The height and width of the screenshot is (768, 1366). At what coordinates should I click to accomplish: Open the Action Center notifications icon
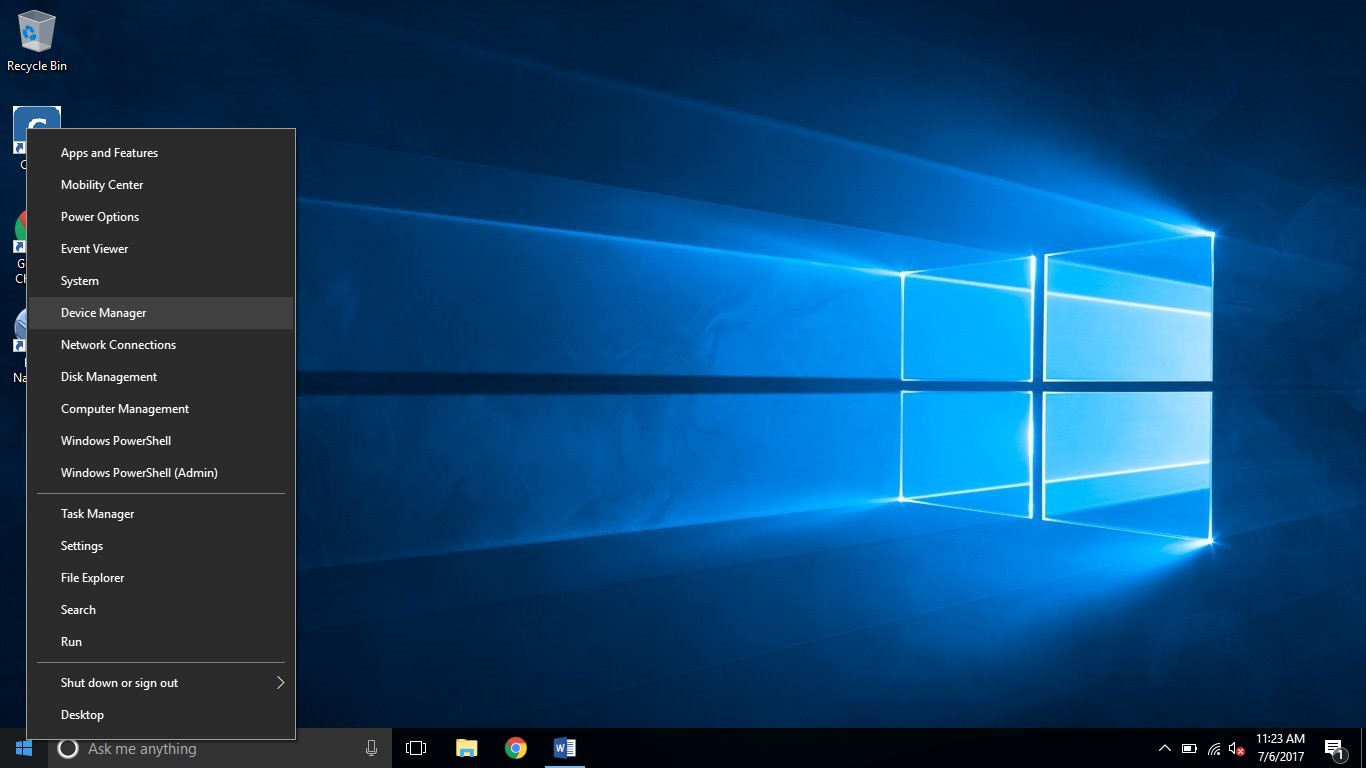(1334, 748)
